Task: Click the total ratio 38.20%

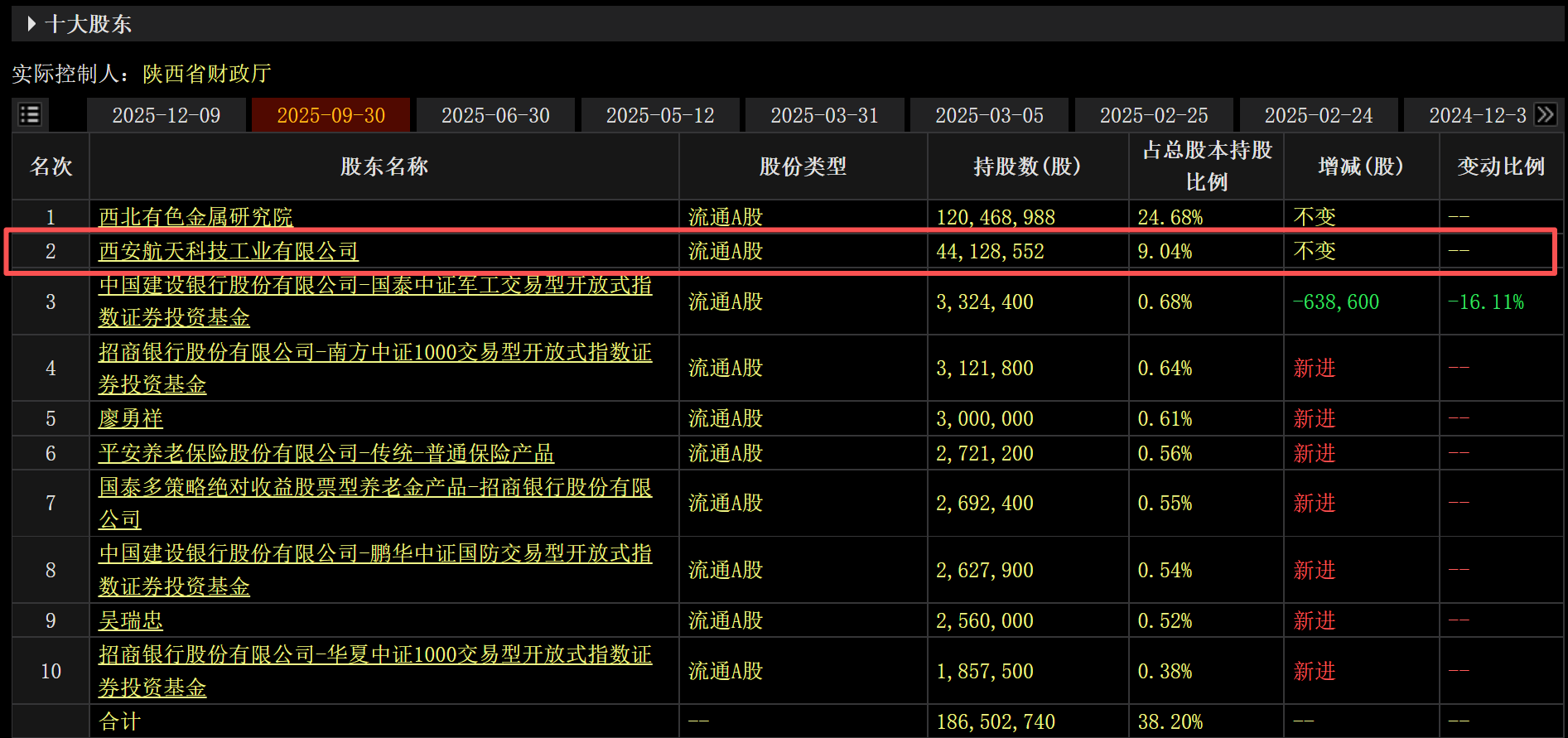Action: (1170, 721)
